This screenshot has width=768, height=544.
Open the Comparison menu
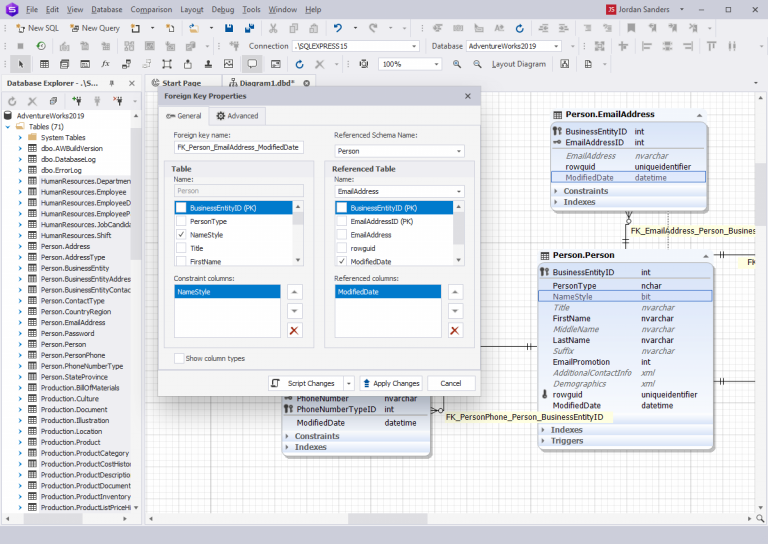point(151,9)
